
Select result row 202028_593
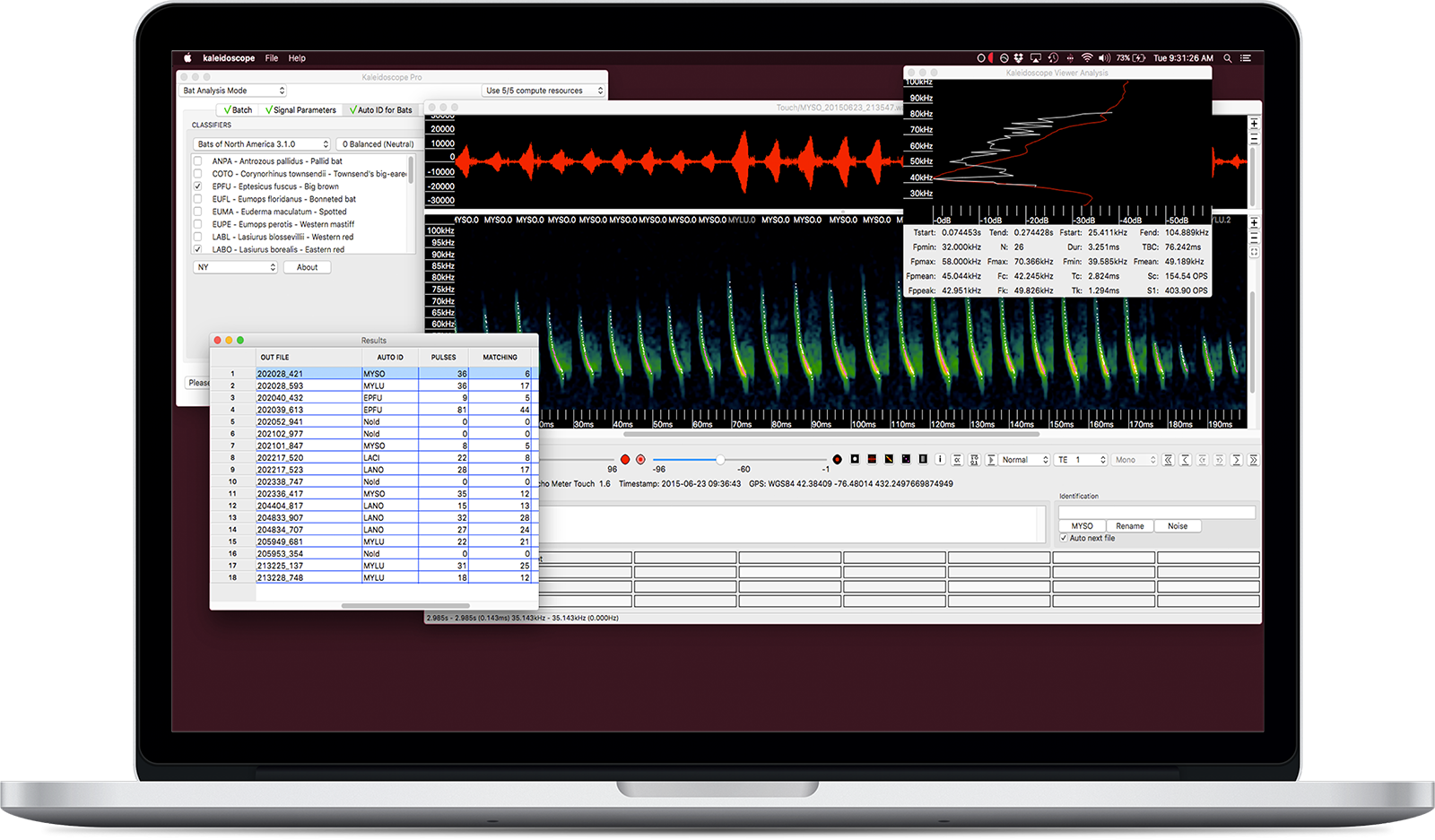(374, 385)
